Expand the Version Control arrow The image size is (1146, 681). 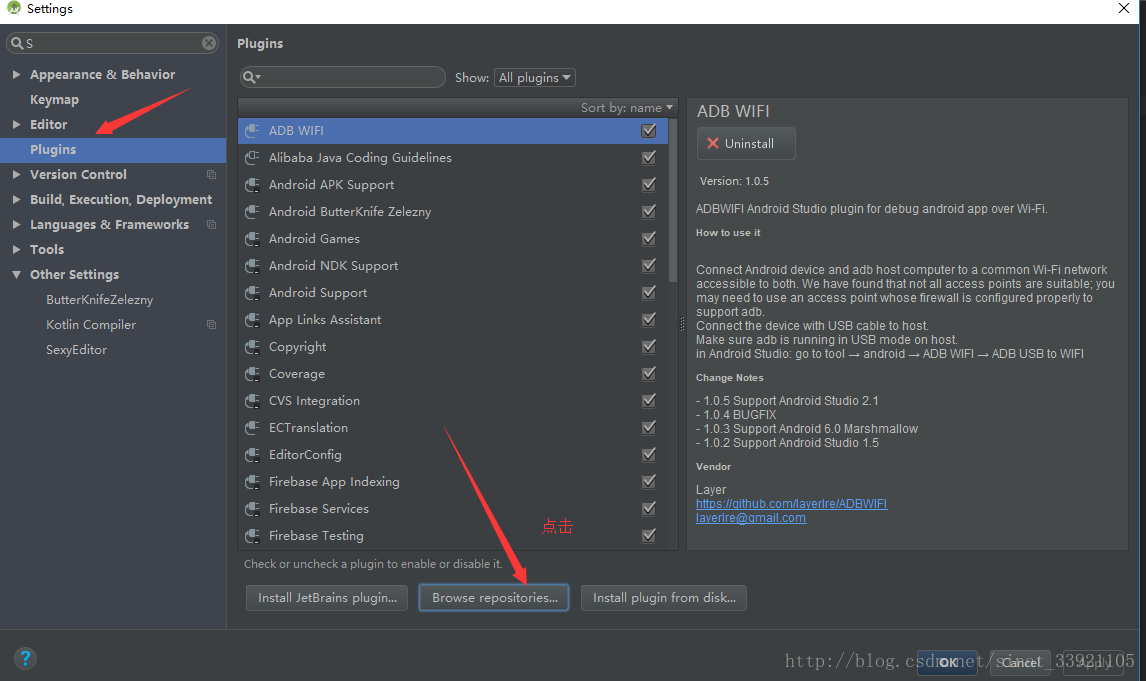[16, 175]
